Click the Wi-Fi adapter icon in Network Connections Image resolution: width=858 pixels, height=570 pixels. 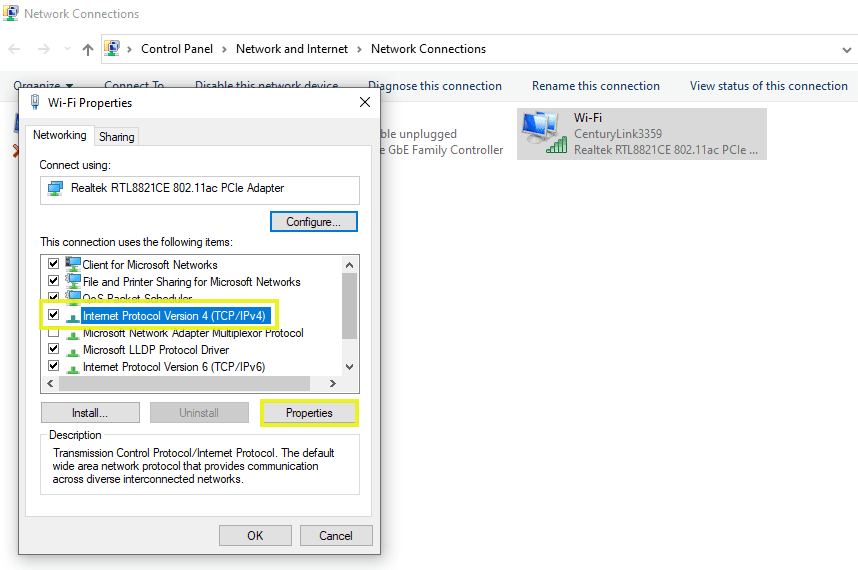544,133
